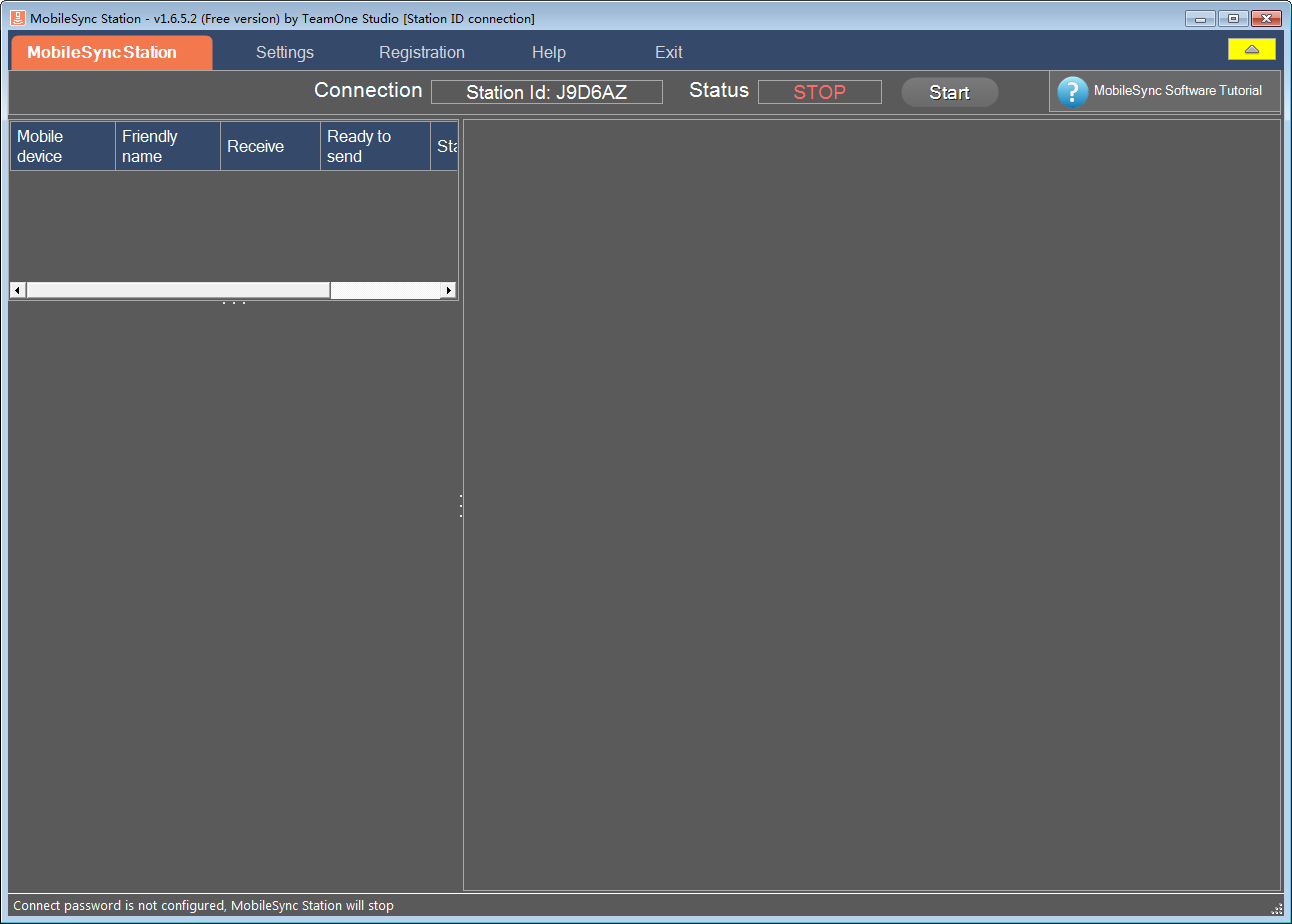The height and width of the screenshot is (924, 1292).
Task: Open the Registration menu
Action: pyautogui.click(x=422, y=53)
